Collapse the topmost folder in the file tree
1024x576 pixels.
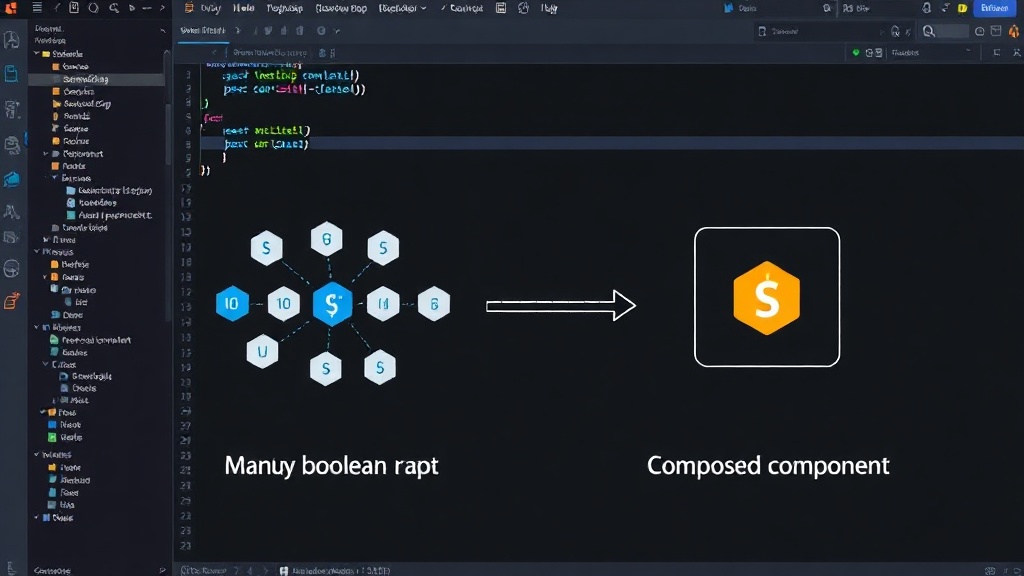pos(37,54)
